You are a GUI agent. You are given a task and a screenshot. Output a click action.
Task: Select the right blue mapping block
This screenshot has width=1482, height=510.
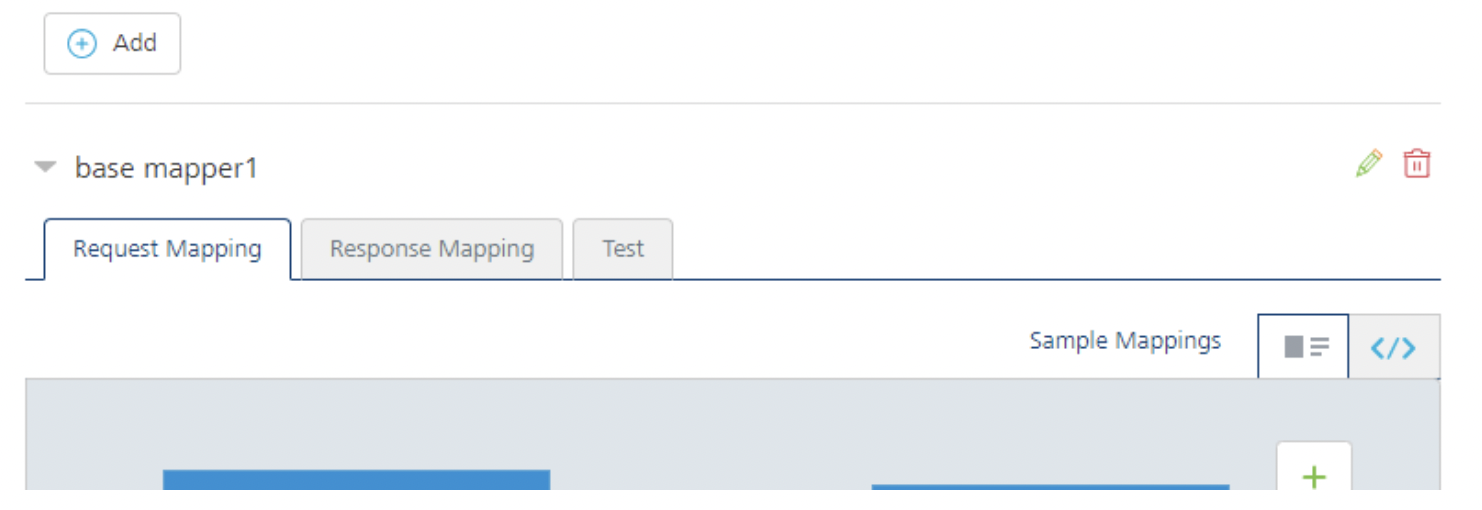click(x=1050, y=487)
